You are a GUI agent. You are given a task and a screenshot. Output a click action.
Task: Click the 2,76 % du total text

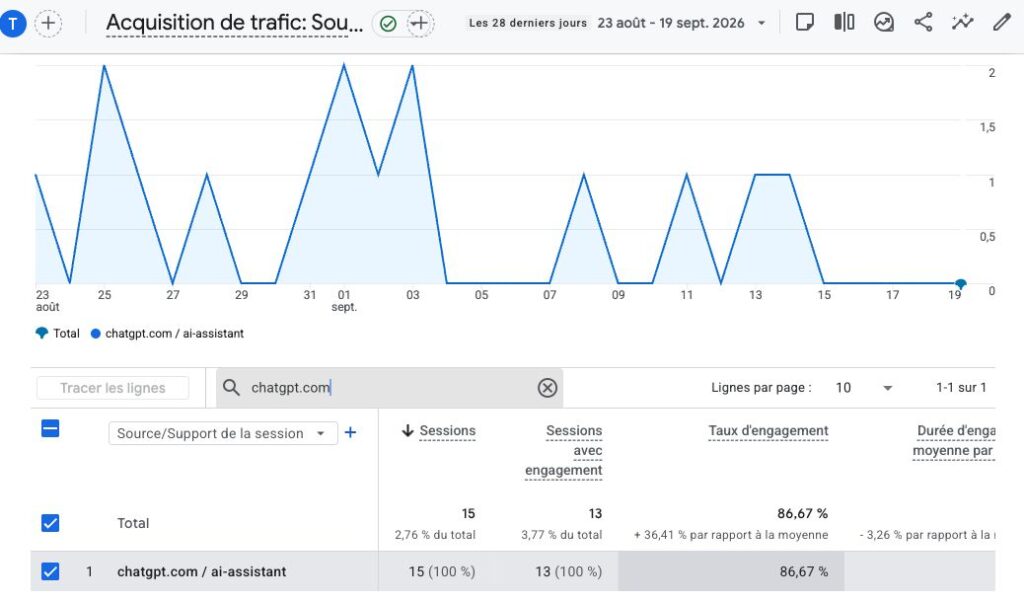click(x=435, y=535)
